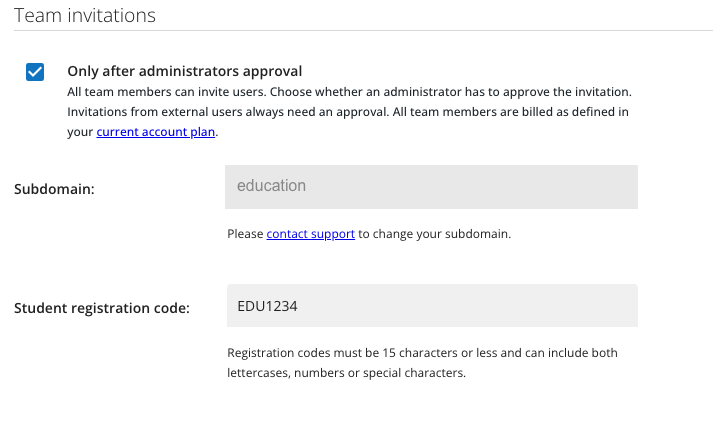The height and width of the screenshot is (447, 713).
Task: Click the "Student registration code:" label
Action: [x=101, y=308]
